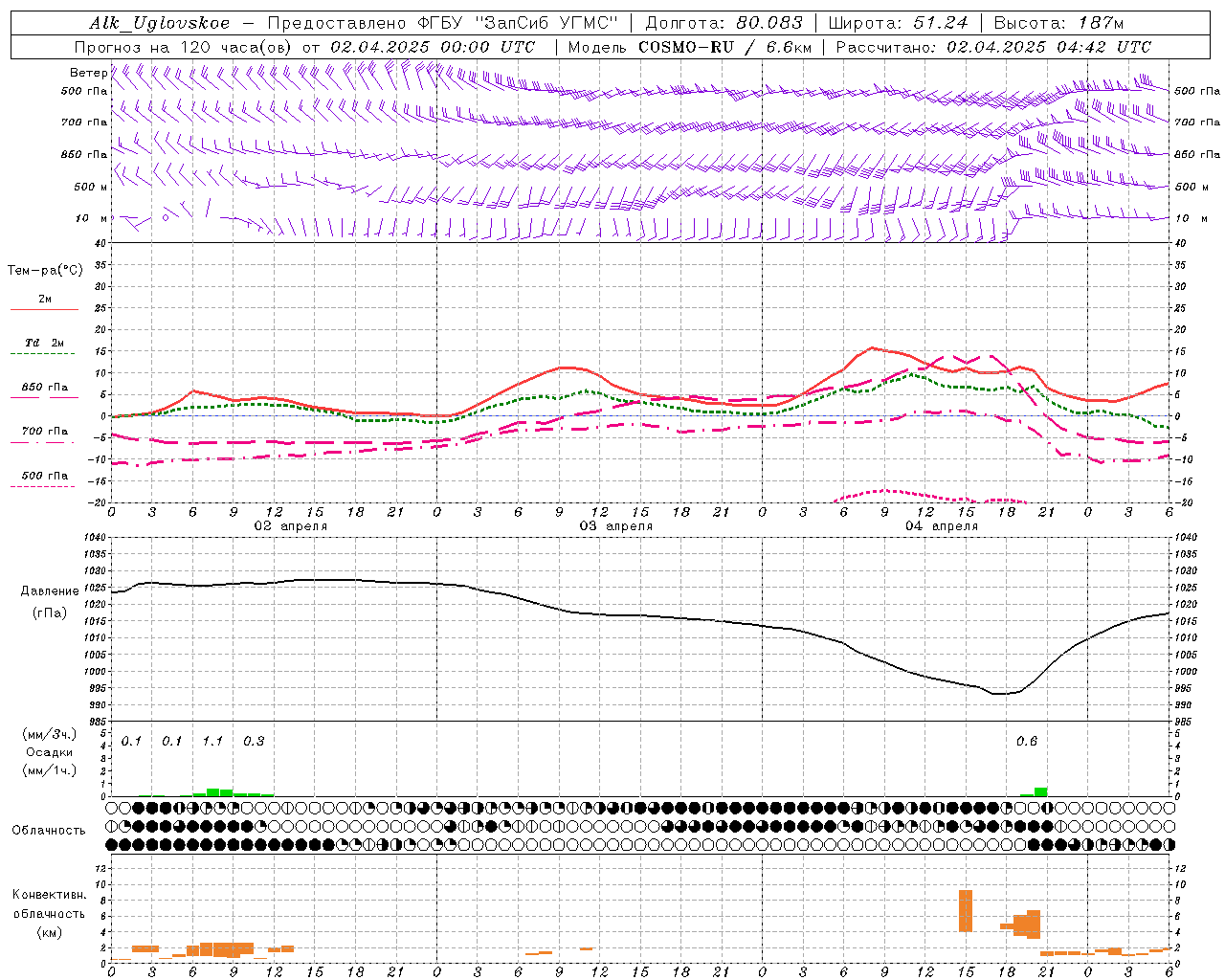Click the model name COSMO-RU / 6.6км
Image resolution: width=1225 pixels, height=980 pixels.
pyautogui.click(x=725, y=47)
